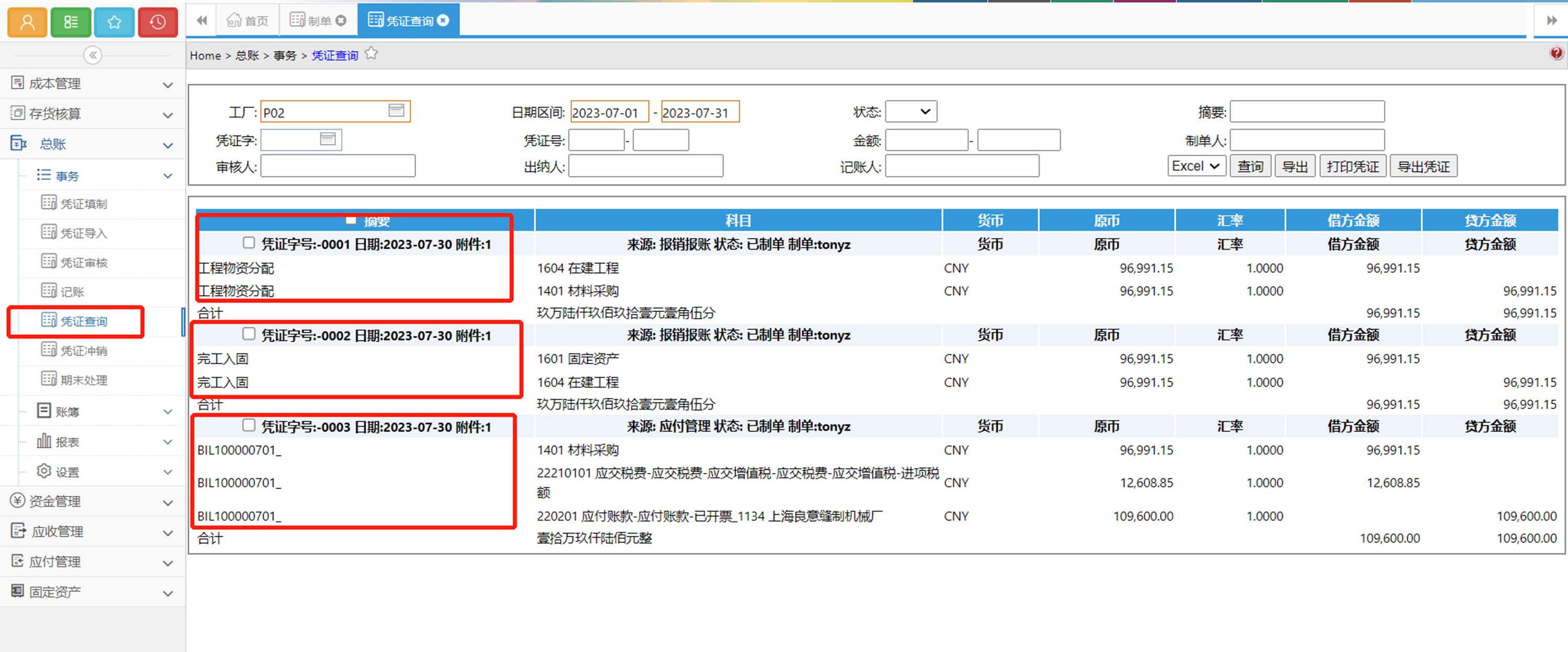
Task: Expand the 成本管理 chevron
Action: (168, 85)
